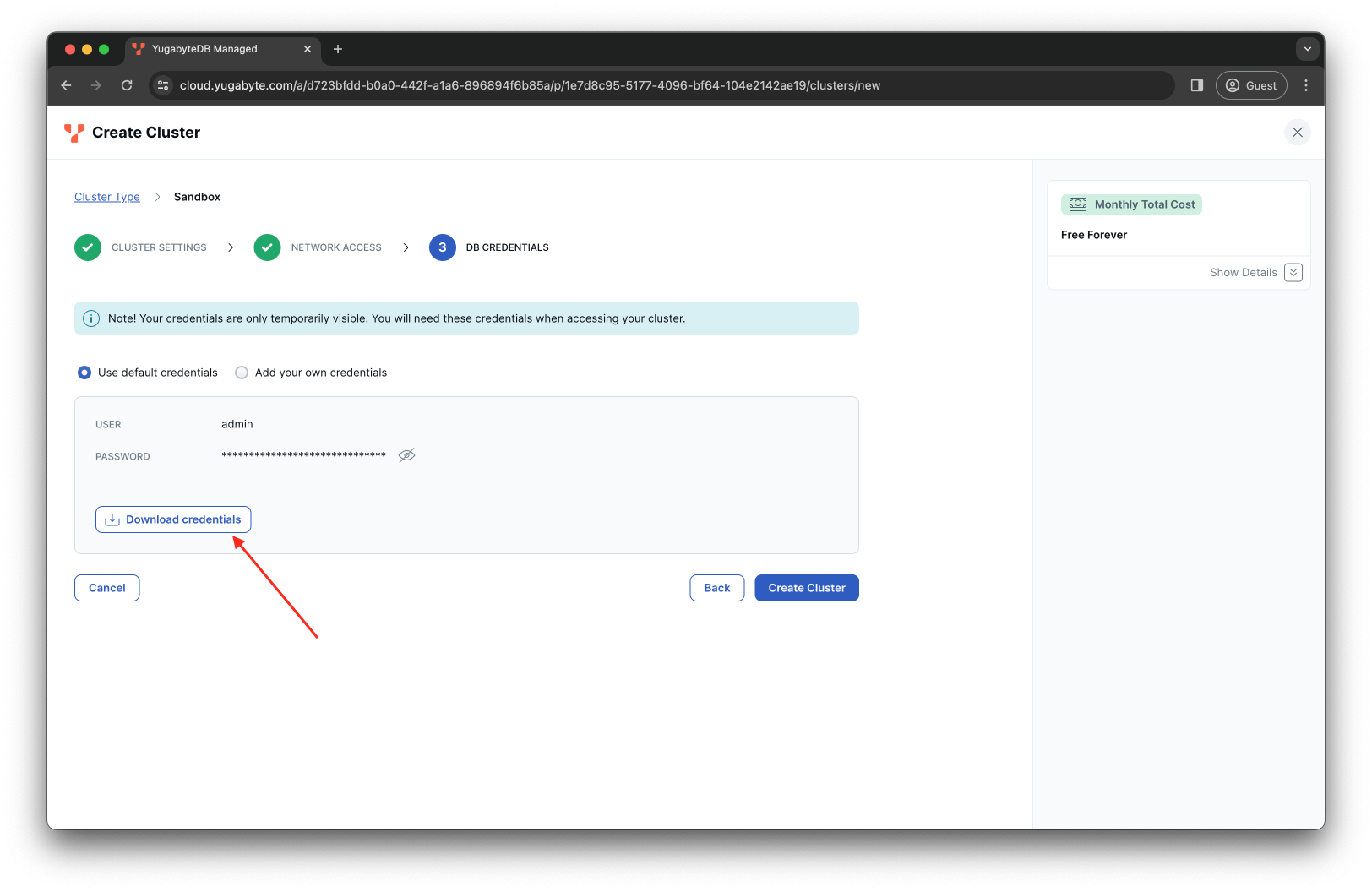Click the info icon in the credentials note
1372x892 pixels.
click(90, 318)
